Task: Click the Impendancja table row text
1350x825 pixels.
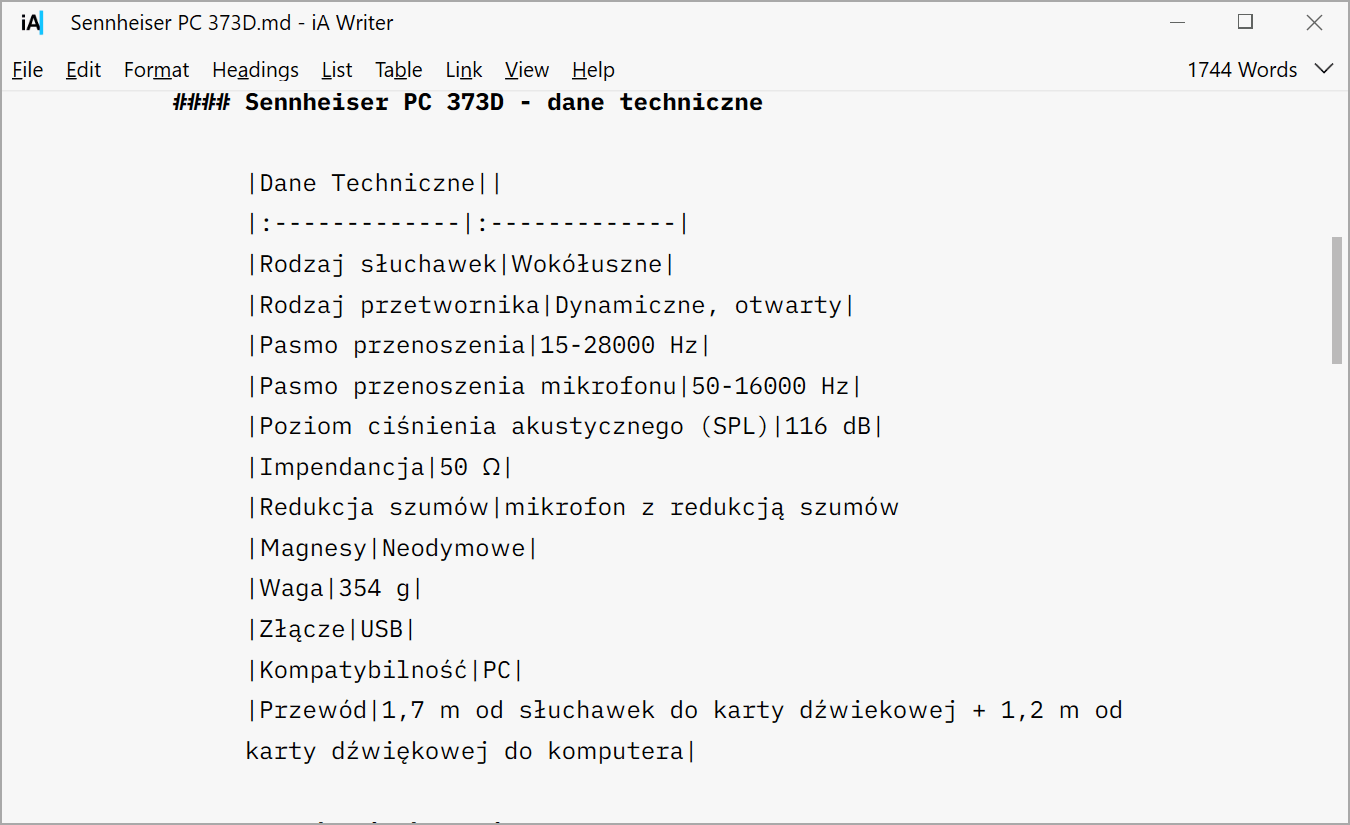Action: pyautogui.click(x=379, y=467)
